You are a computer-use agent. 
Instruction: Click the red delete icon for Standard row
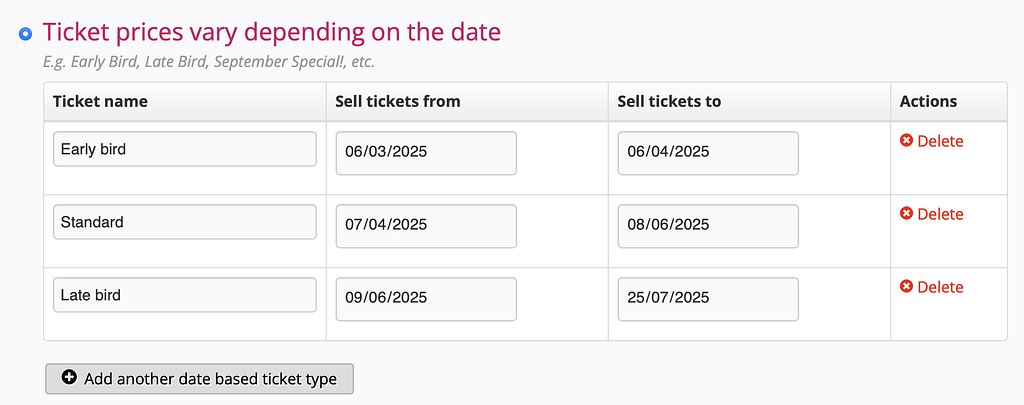point(906,214)
